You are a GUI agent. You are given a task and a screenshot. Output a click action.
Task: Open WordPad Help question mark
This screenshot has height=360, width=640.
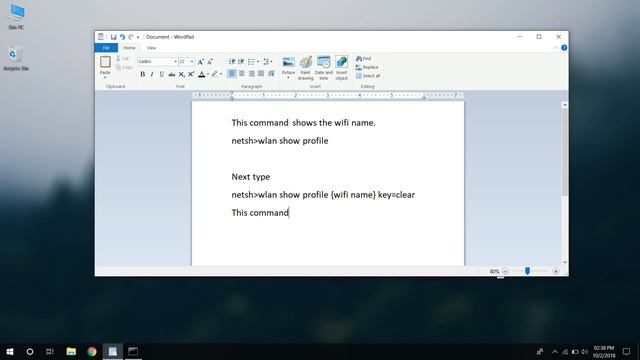click(564, 48)
